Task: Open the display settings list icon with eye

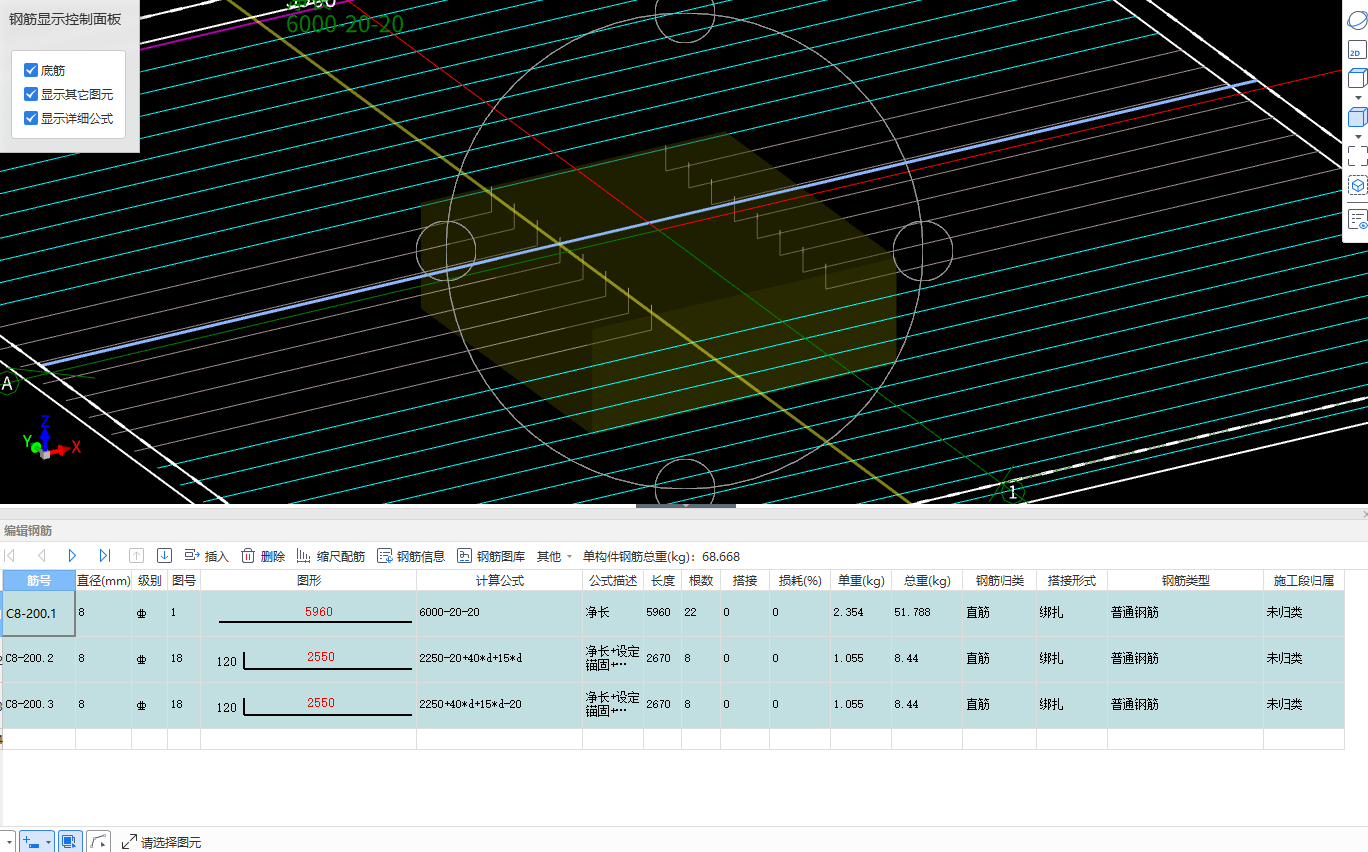Action: [x=1357, y=219]
